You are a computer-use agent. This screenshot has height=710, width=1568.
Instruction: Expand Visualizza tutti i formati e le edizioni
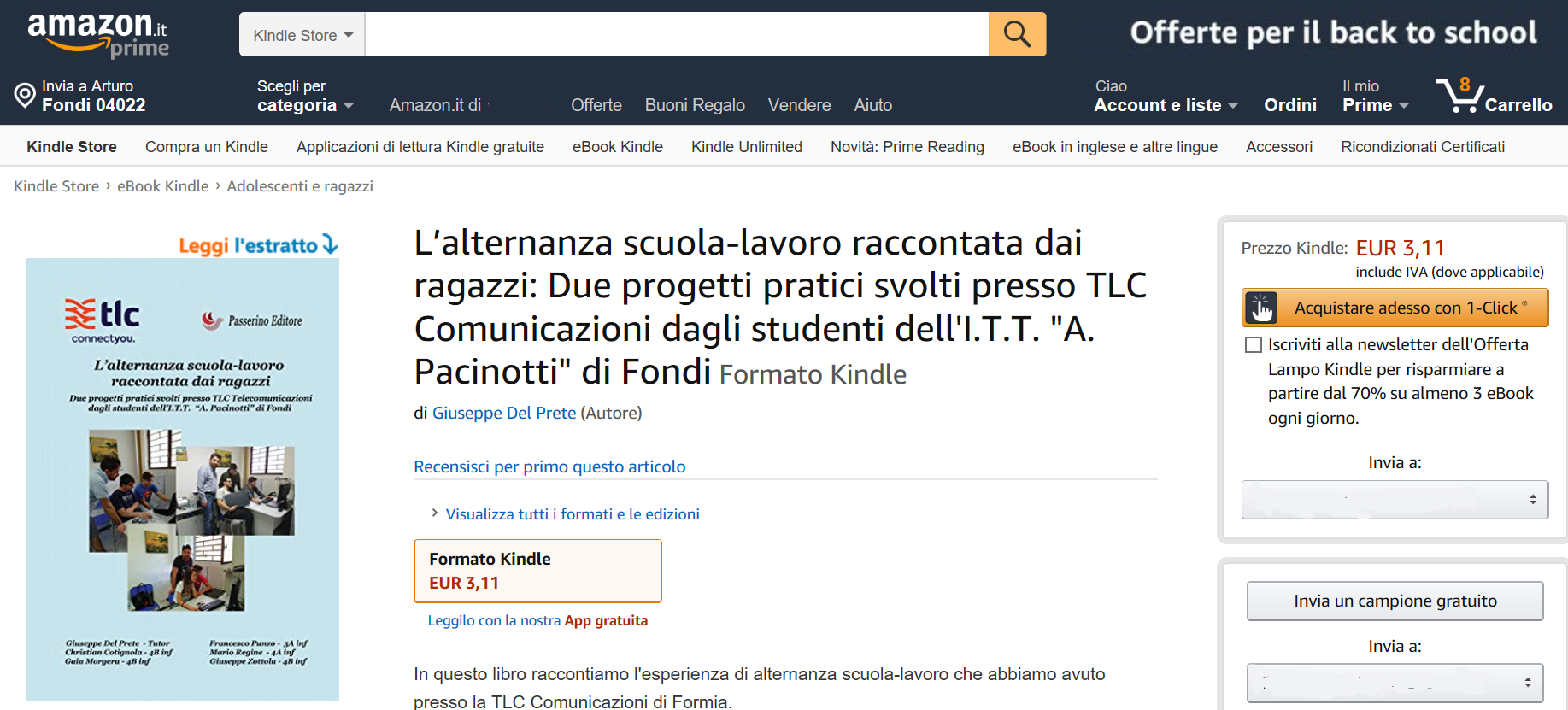tap(572, 514)
